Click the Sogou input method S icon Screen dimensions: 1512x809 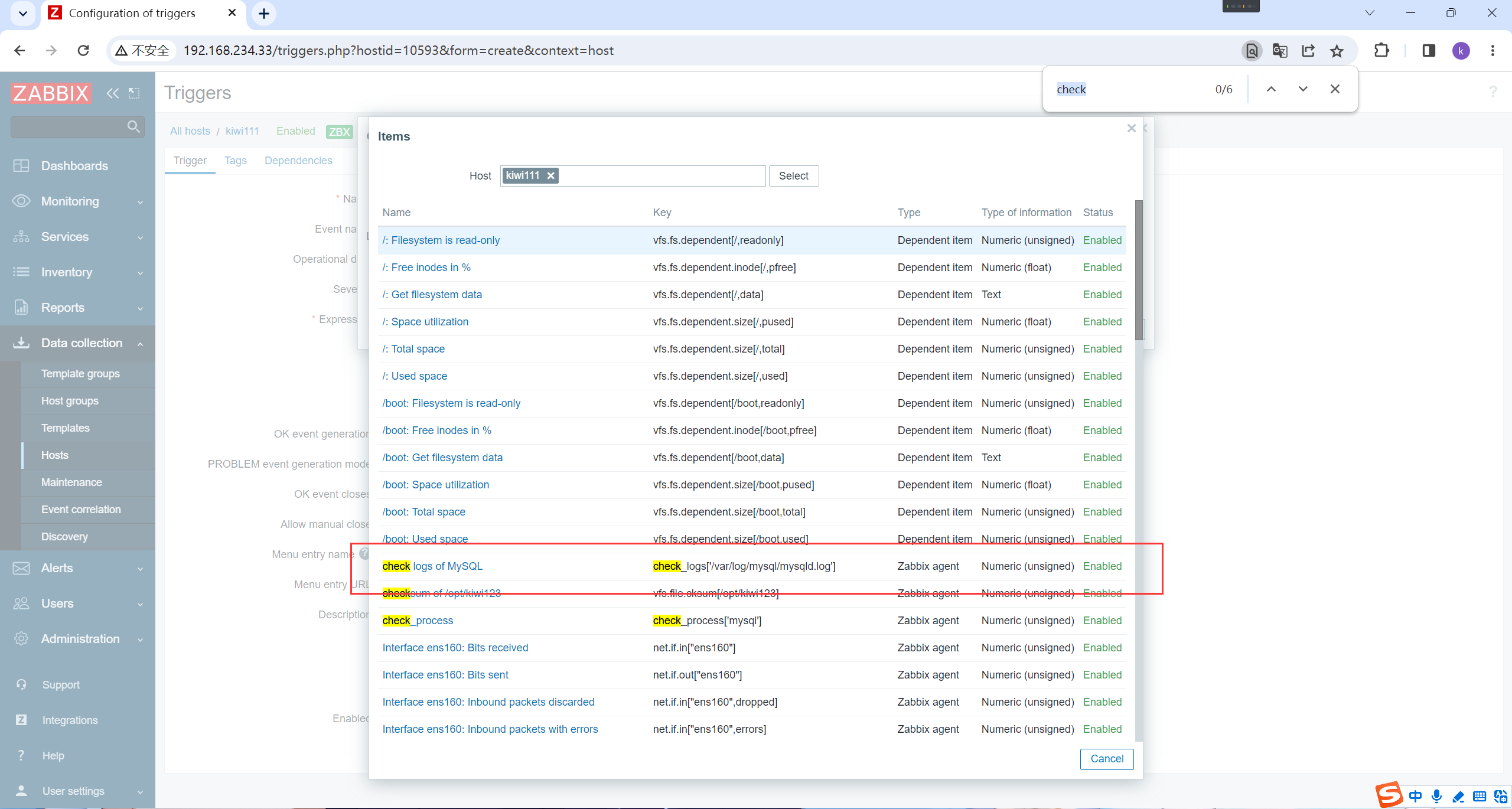point(1390,794)
